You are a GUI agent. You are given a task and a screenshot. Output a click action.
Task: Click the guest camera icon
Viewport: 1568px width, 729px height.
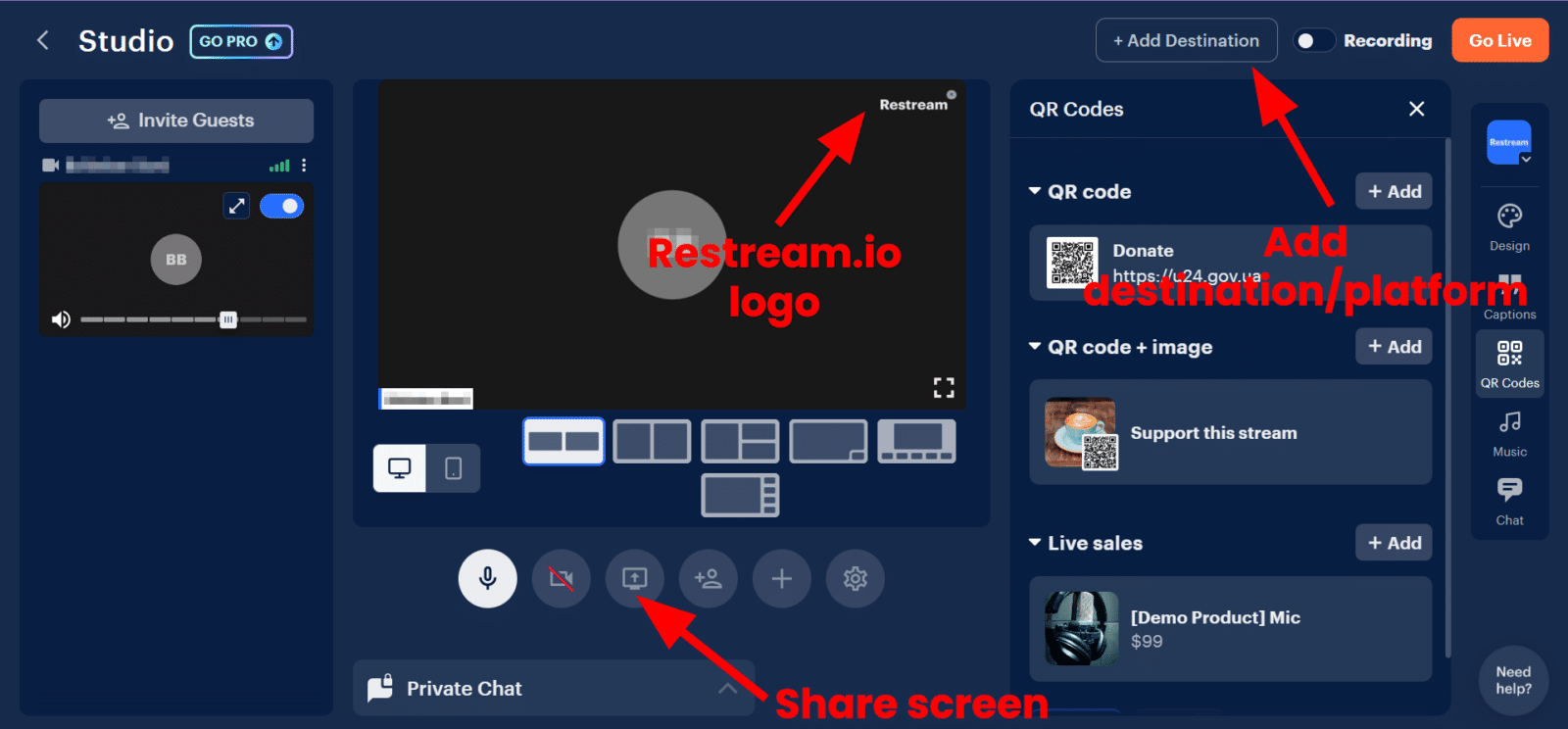click(x=50, y=165)
